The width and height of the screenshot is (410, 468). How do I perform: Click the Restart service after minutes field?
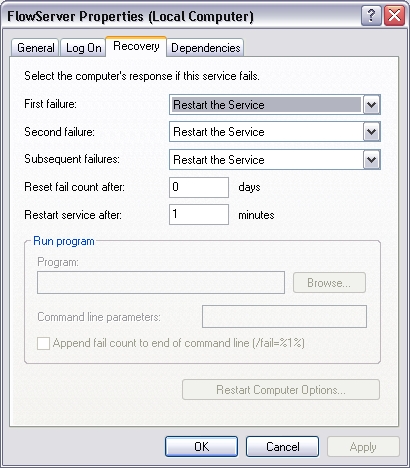(x=199, y=215)
